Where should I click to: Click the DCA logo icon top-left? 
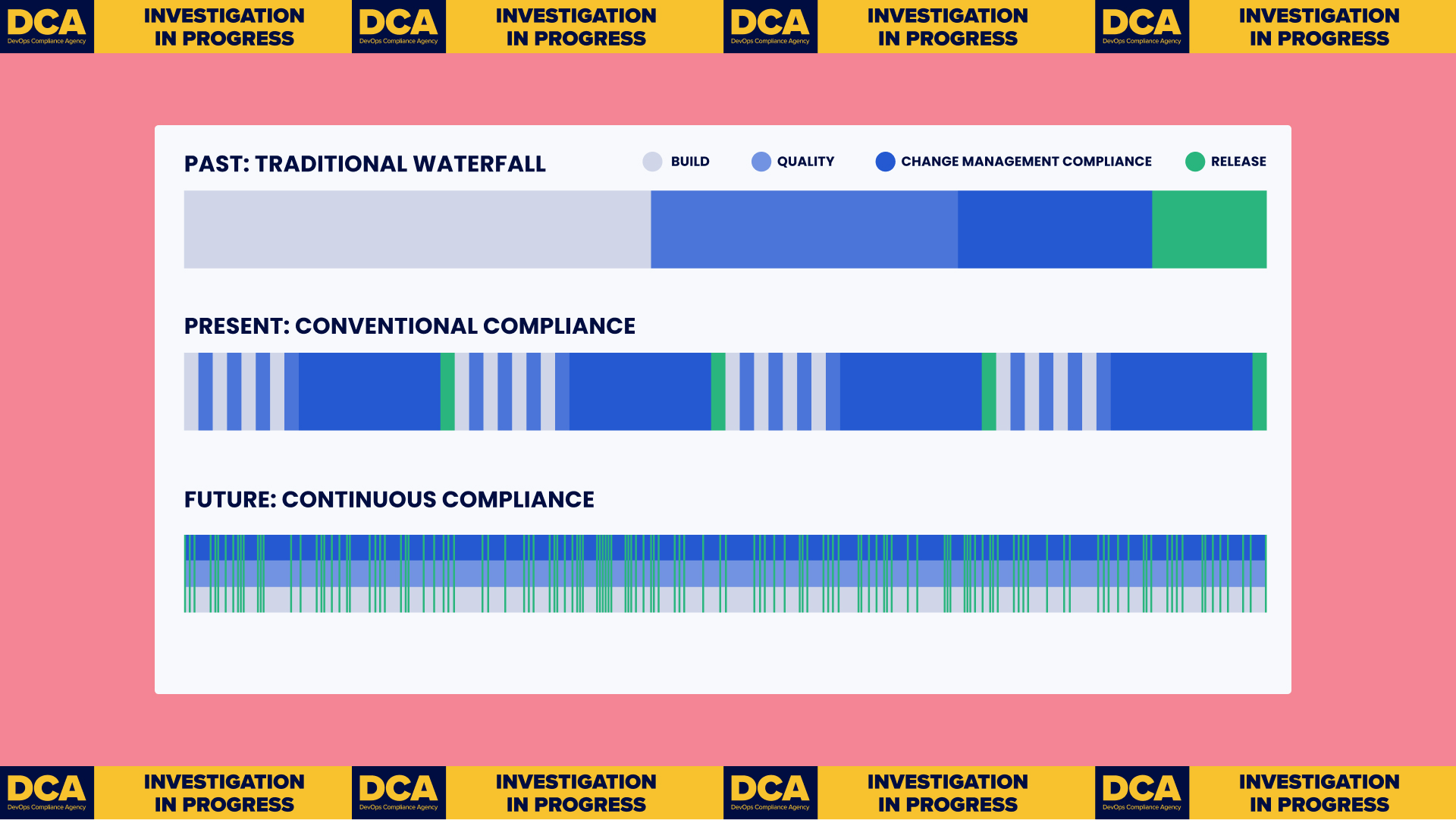(47, 26)
